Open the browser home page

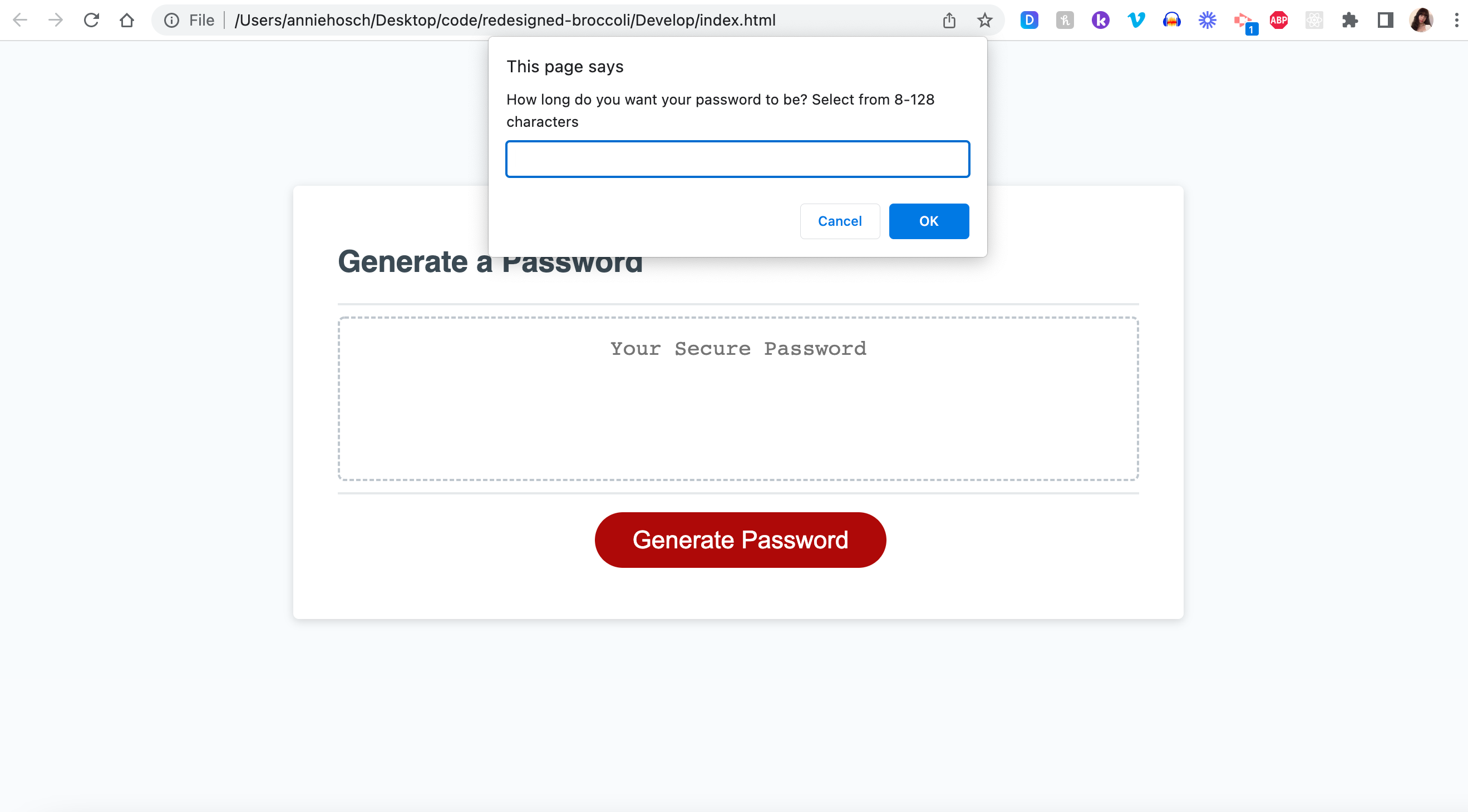127,20
